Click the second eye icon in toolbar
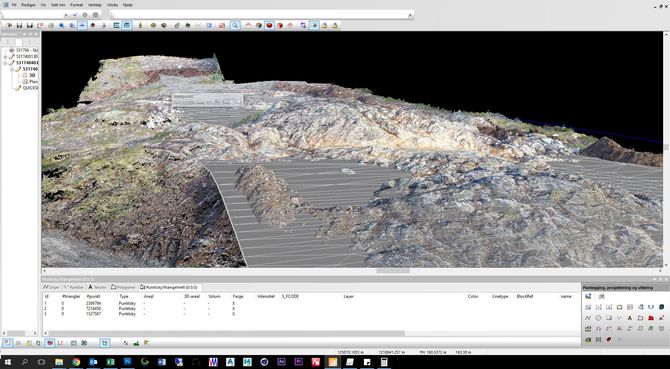Viewport: 670px width, 369px height. [164, 26]
